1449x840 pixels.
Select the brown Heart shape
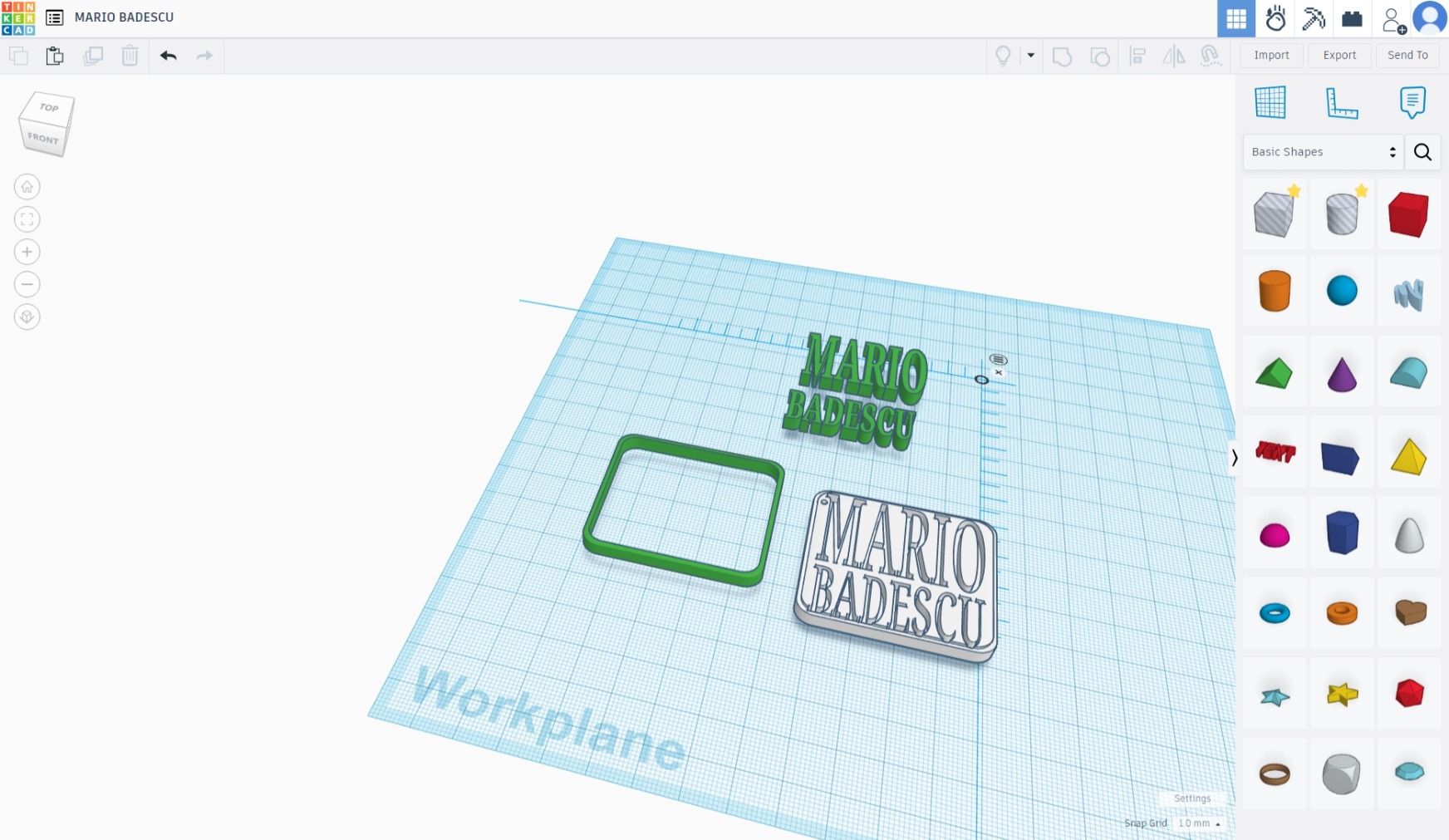1410,612
